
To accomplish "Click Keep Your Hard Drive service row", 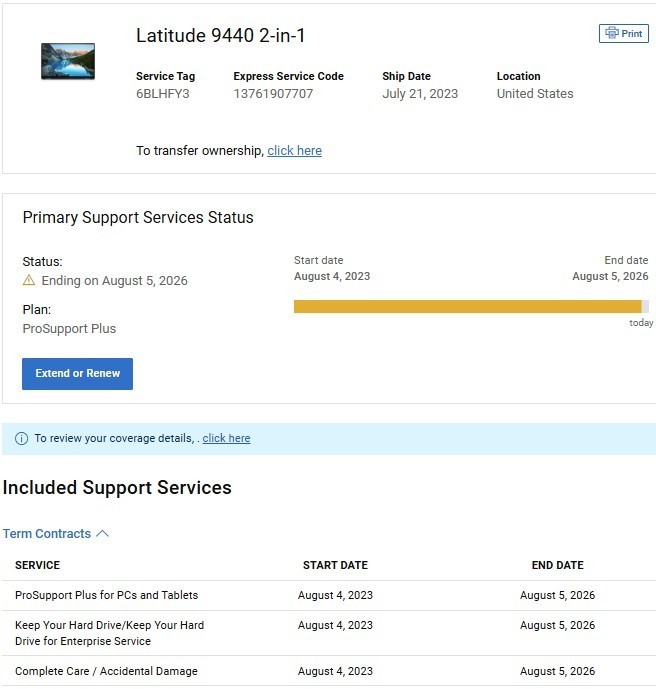I will tap(329, 633).
